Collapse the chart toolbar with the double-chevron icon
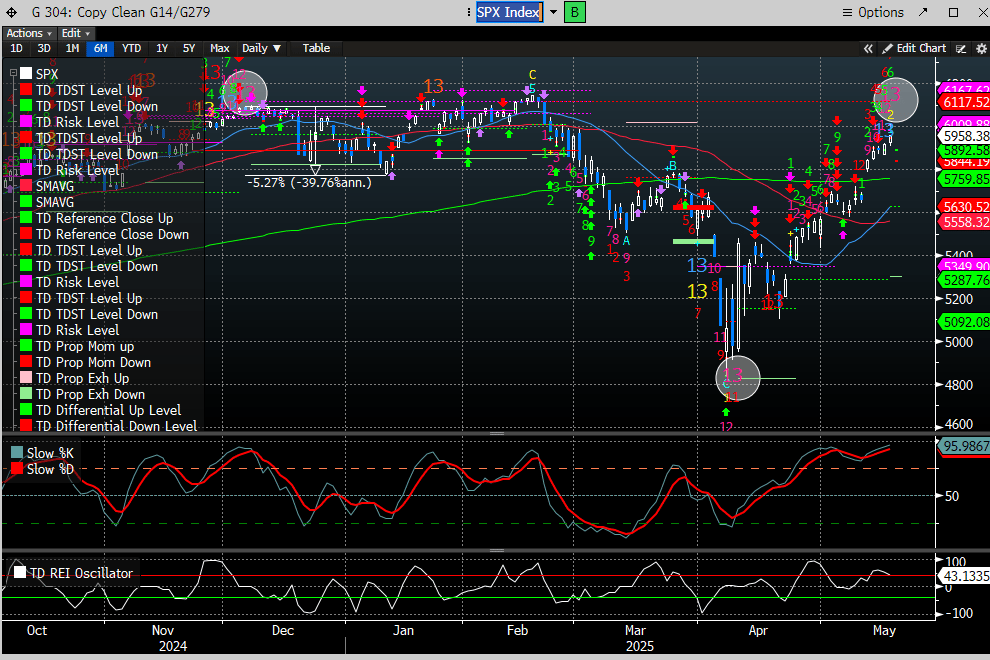Viewport: 990px width, 660px height. tap(869, 49)
